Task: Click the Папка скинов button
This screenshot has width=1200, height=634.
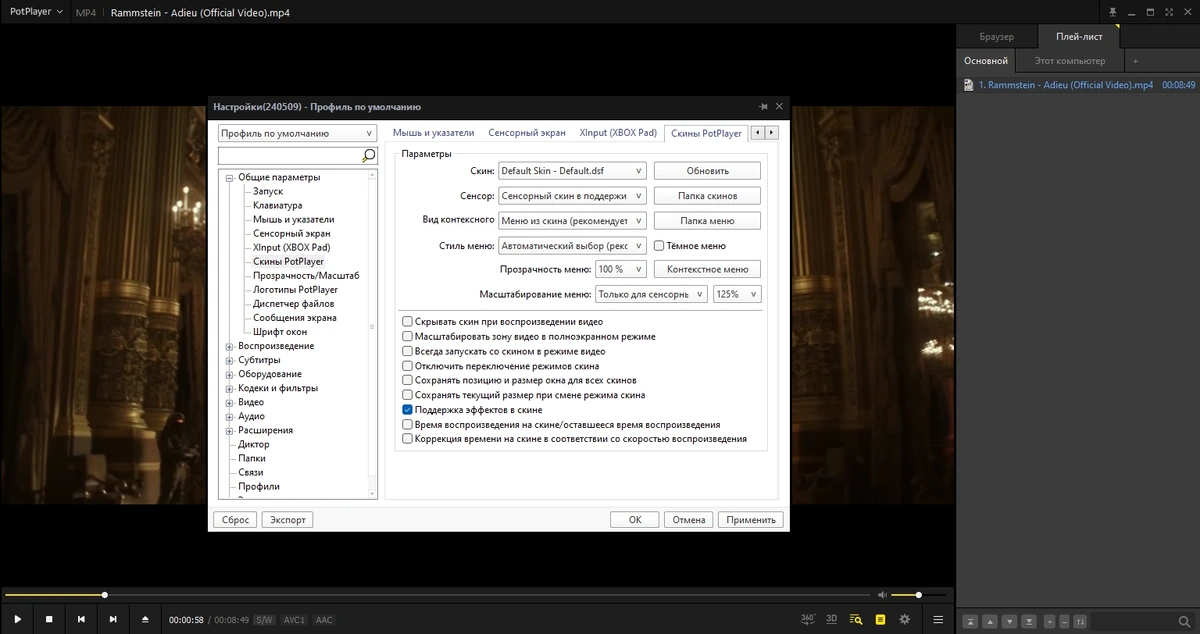Action: click(x=707, y=196)
